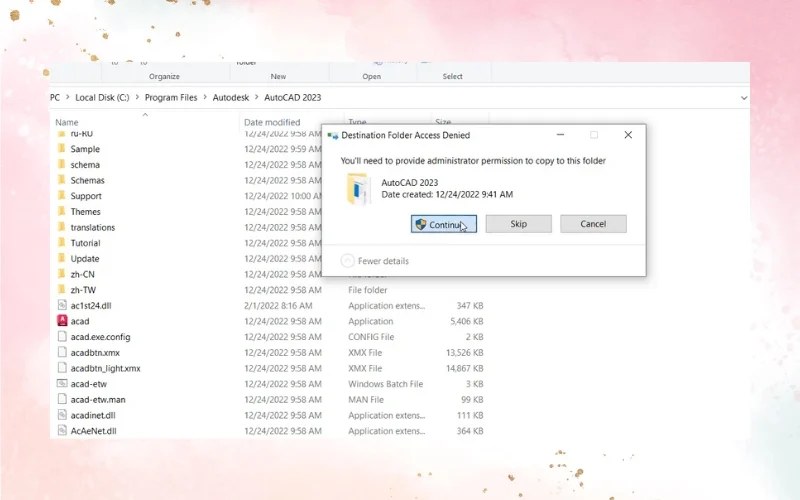Click the acad application icon
The height and width of the screenshot is (500, 800).
point(62,321)
